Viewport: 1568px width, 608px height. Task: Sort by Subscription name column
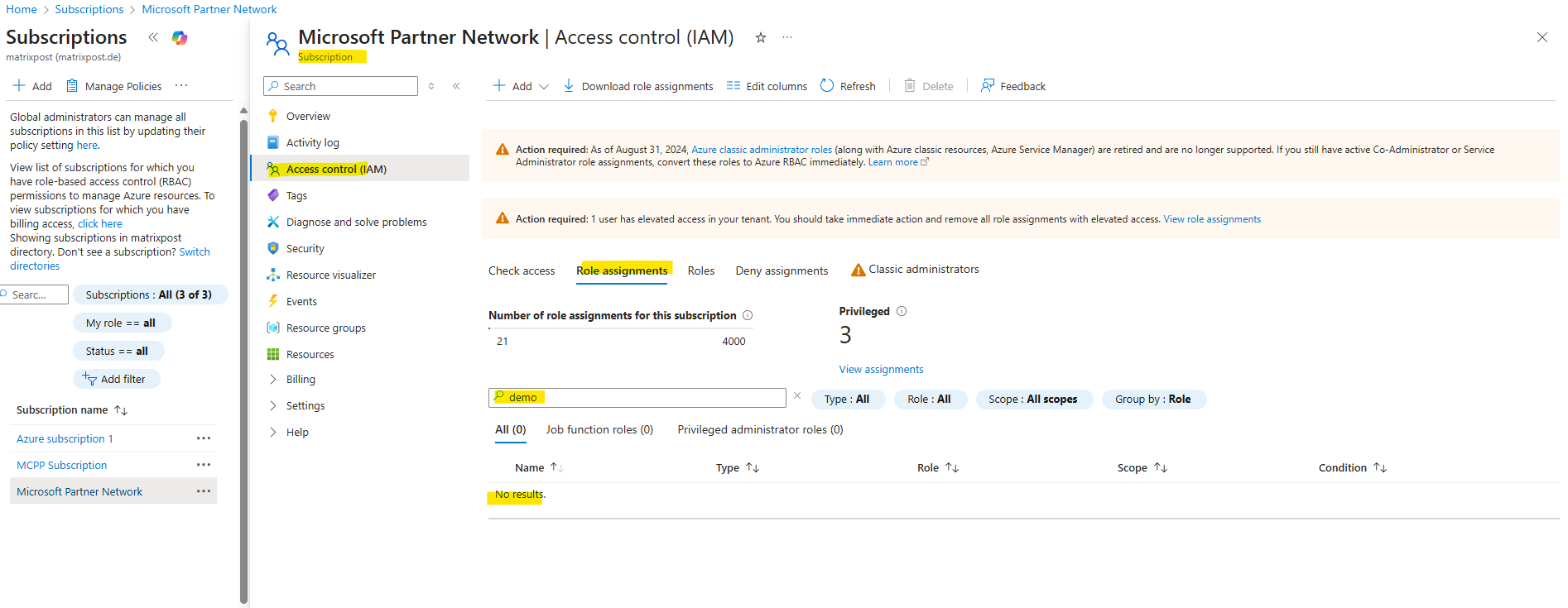click(x=71, y=409)
